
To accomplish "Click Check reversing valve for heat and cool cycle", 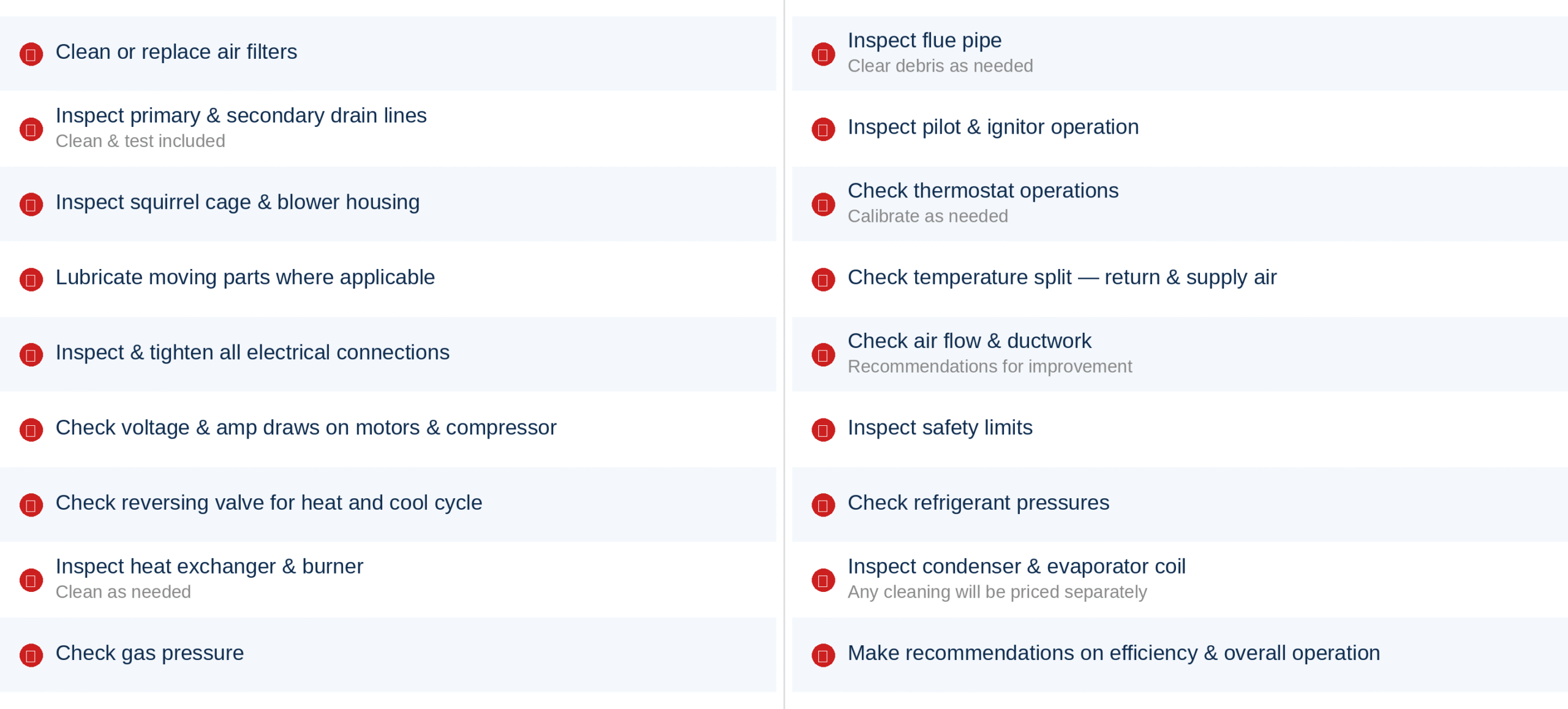I will tap(269, 503).
